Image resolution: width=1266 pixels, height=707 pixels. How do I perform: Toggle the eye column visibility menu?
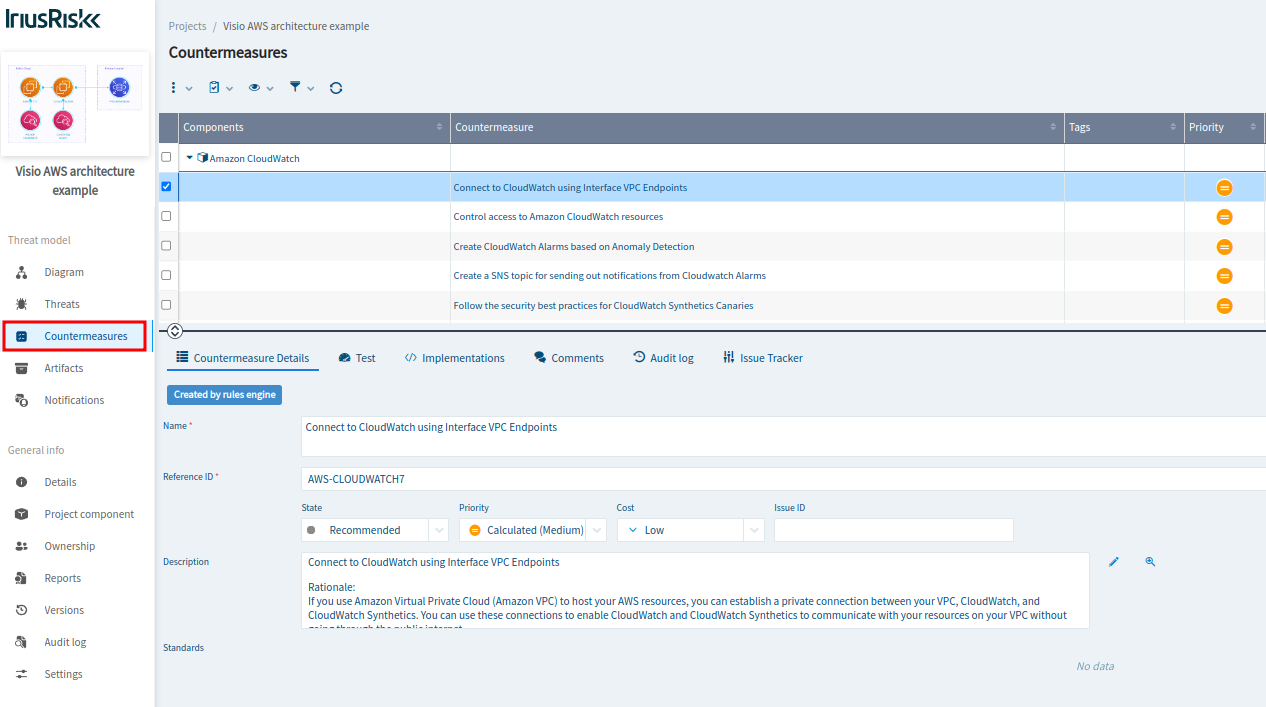(261, 88)
